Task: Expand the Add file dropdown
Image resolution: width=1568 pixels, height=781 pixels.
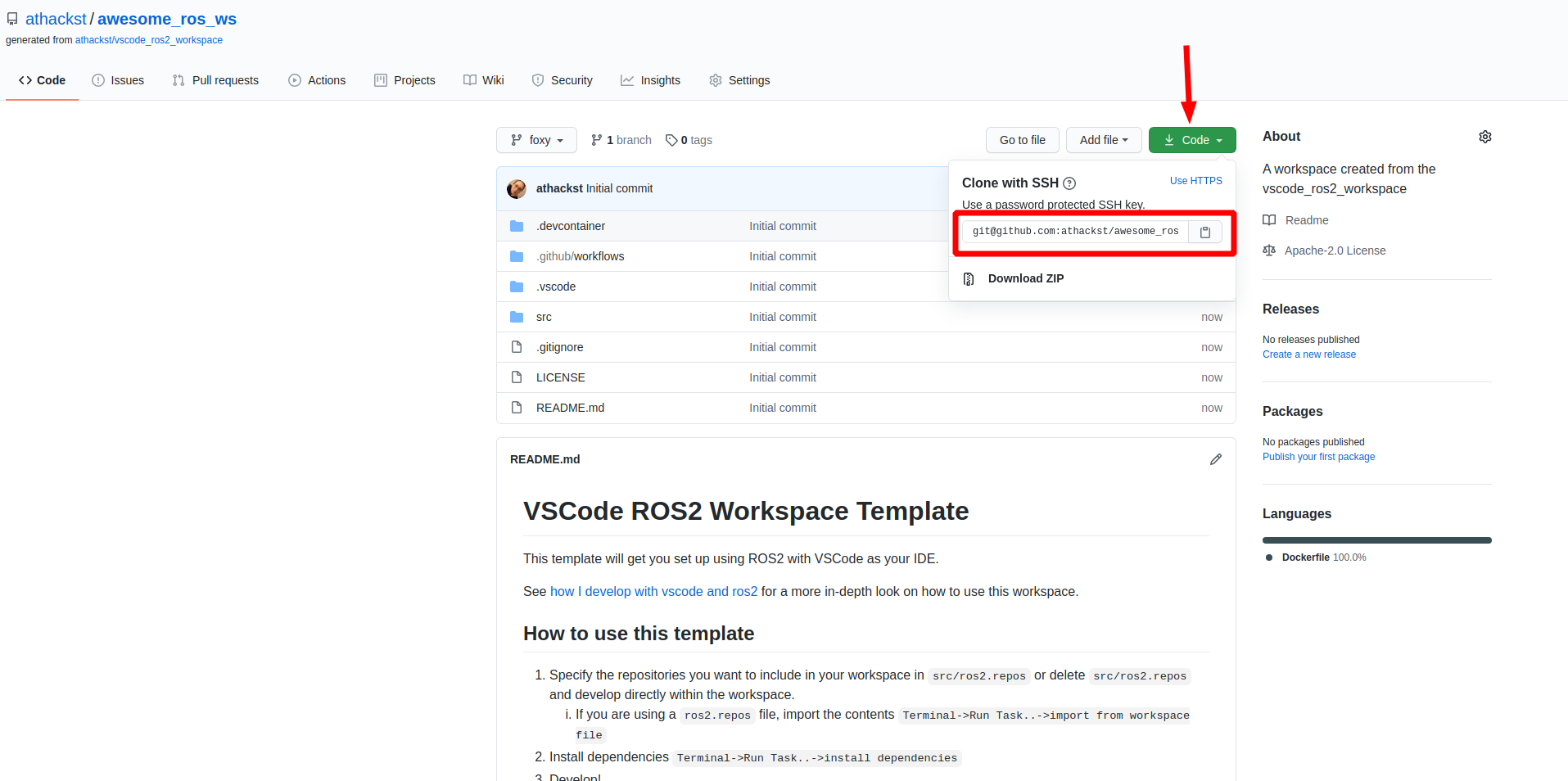Action: click(1103, 140)
